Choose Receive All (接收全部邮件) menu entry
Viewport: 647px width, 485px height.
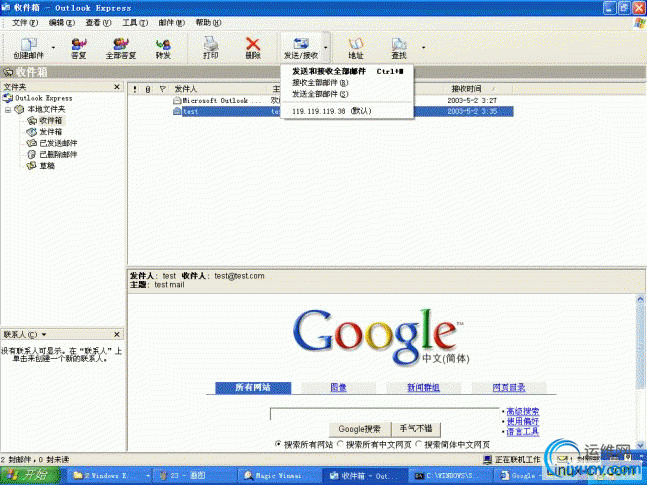pyautogui.click(x=347, y=83)
